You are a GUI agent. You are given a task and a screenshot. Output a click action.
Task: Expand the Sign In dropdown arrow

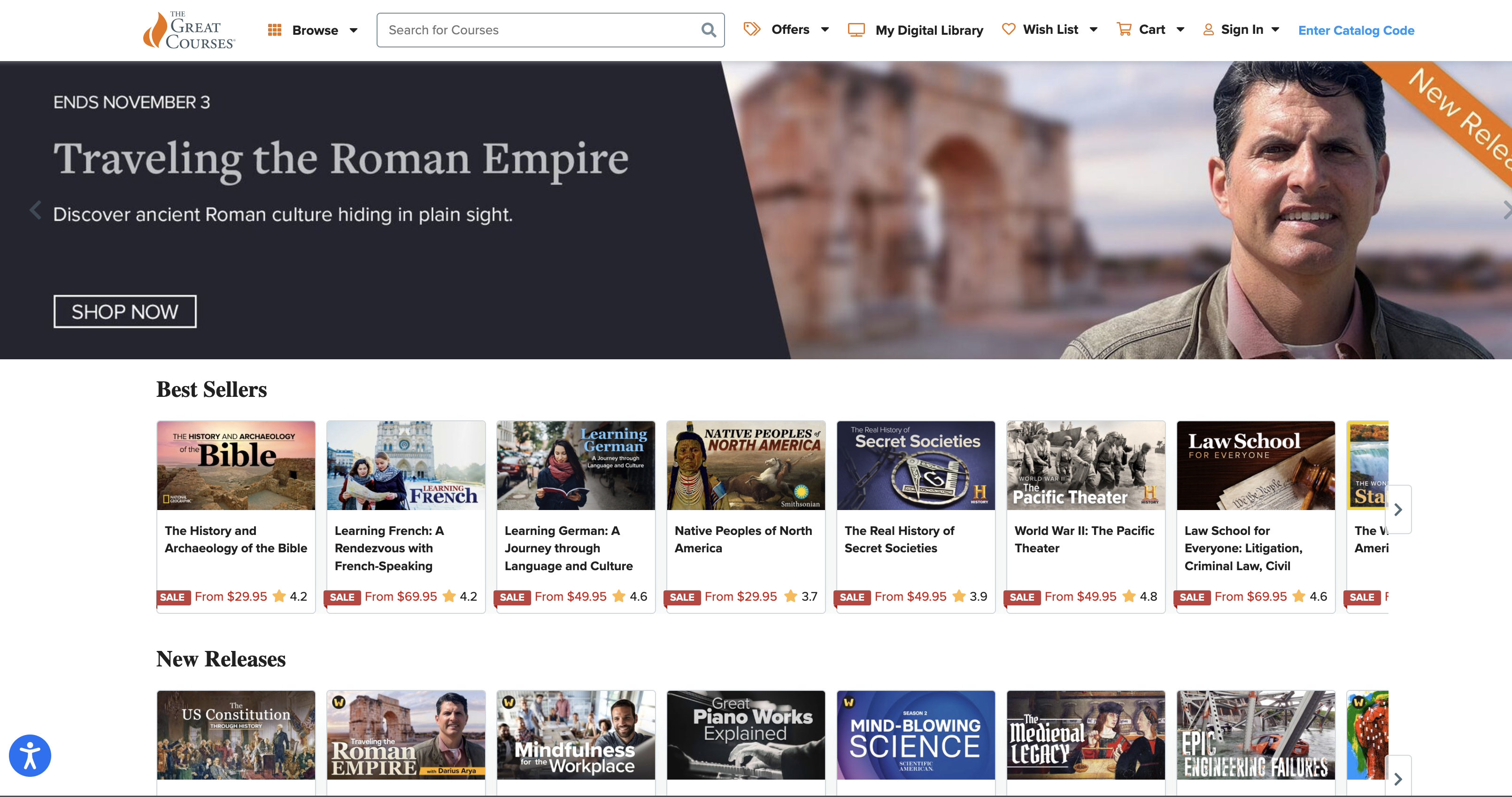point(1275,29)
